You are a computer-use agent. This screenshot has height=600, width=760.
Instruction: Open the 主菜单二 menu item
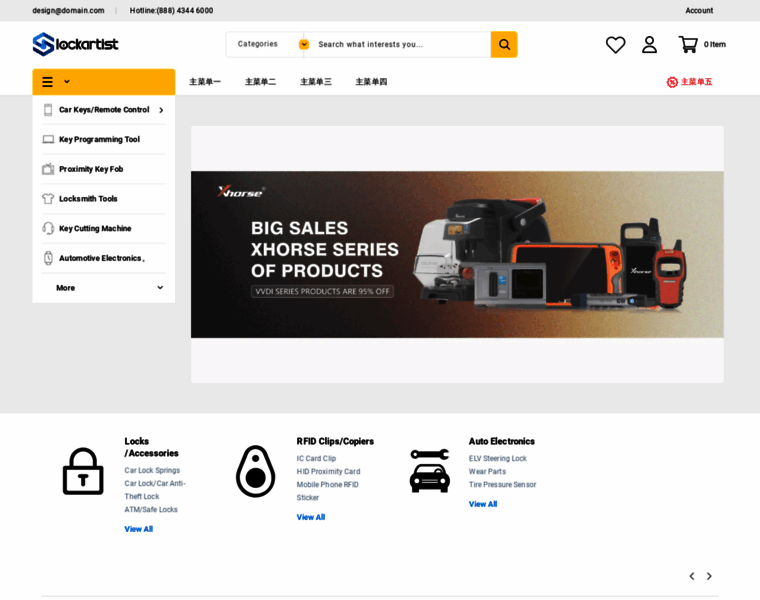[260, 82]
